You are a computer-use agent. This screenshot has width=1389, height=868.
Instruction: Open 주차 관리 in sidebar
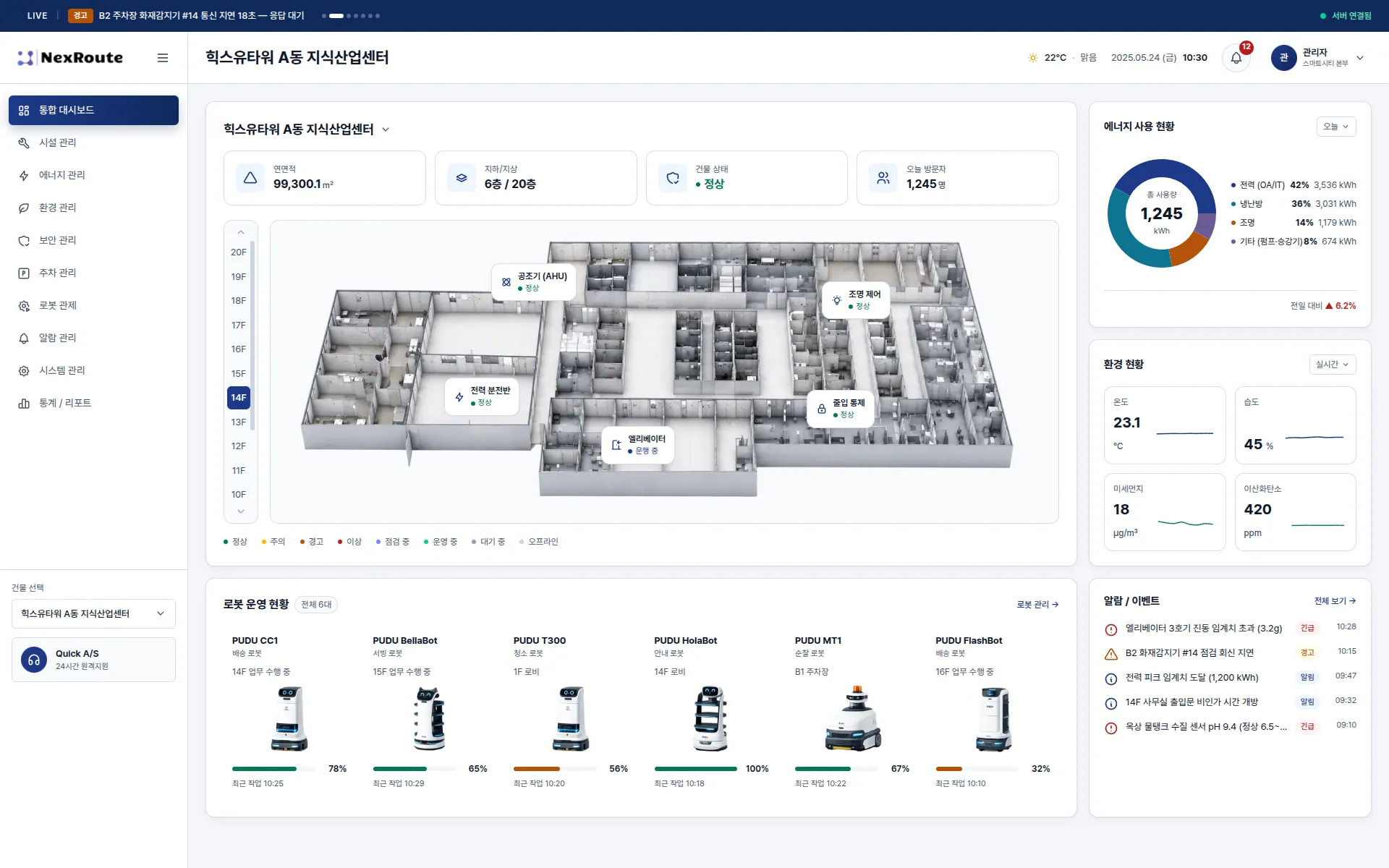[93, 273]
